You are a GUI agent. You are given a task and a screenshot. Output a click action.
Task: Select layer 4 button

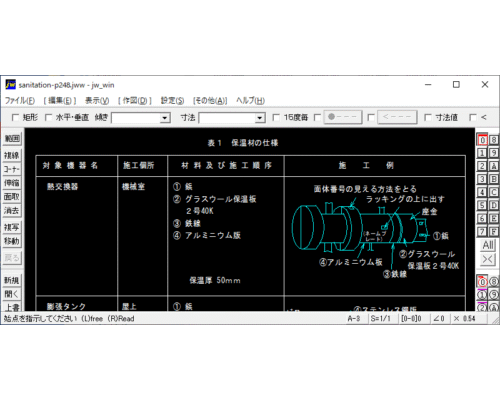click(482, 192)
